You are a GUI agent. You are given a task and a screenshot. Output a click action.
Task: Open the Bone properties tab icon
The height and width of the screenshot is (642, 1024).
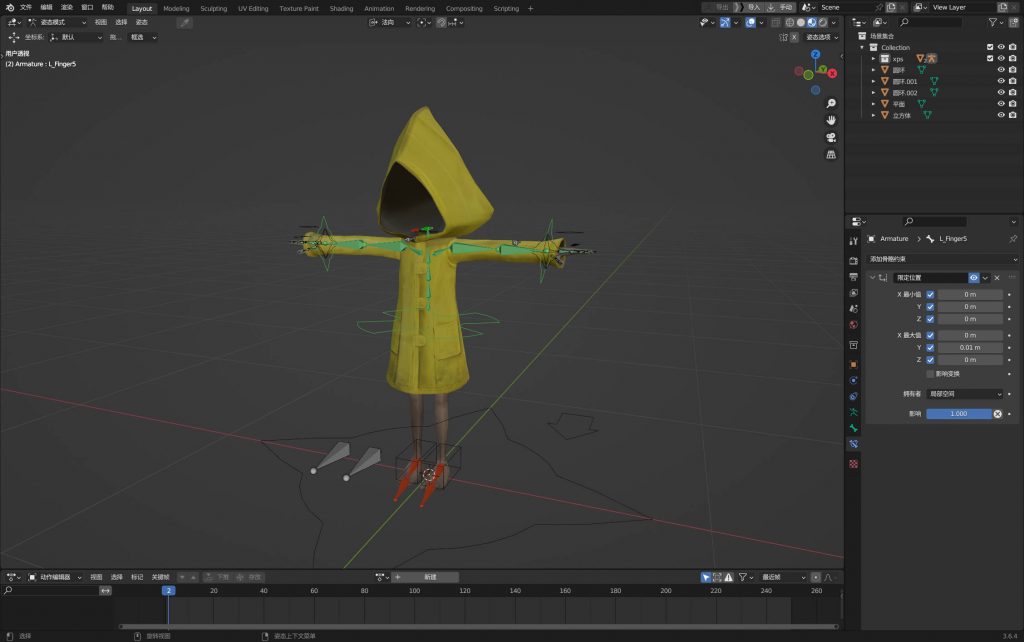pos(854,428)
